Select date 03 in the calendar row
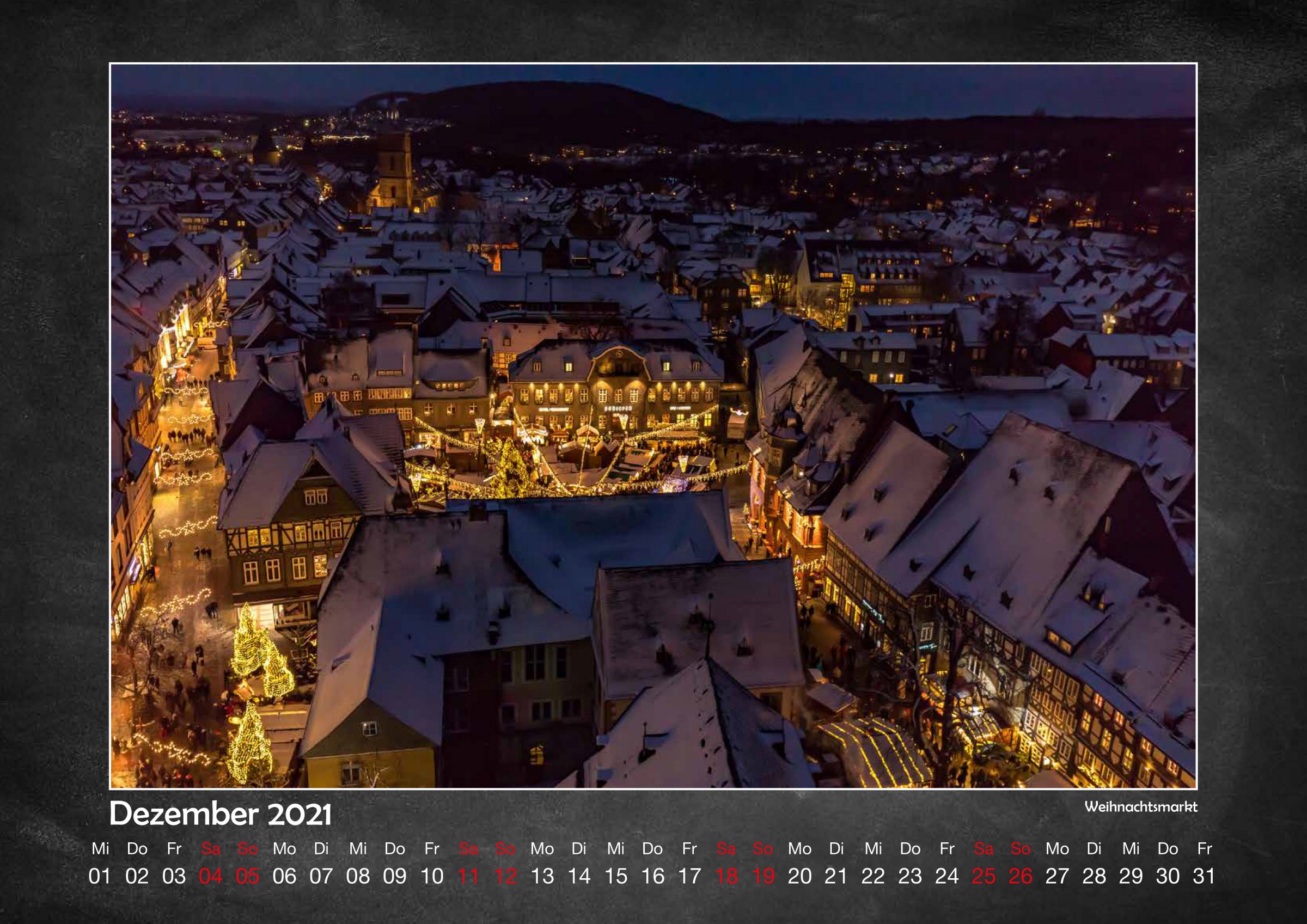 [x=174, y=876]
